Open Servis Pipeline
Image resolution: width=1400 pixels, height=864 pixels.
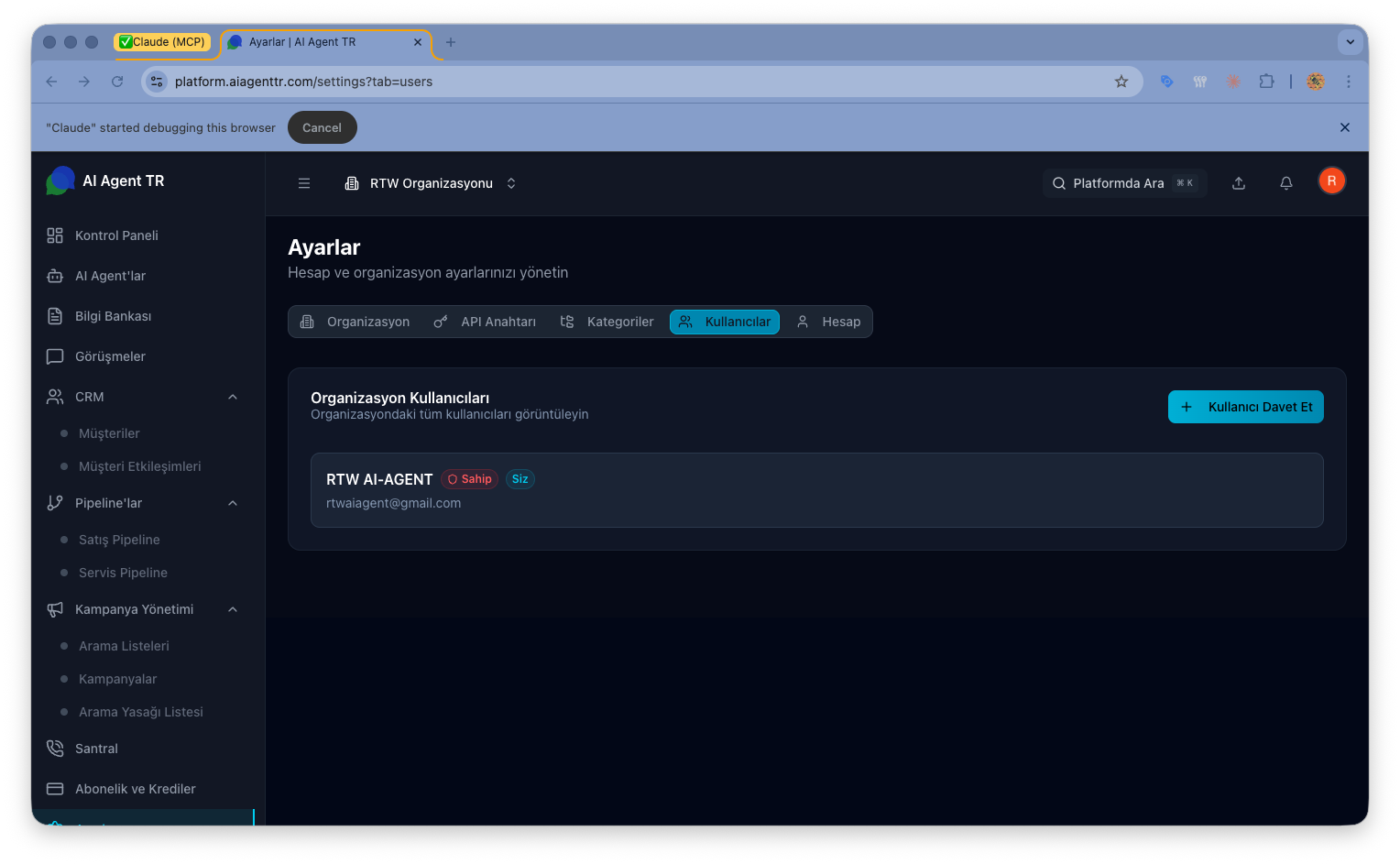click(123, 573)
